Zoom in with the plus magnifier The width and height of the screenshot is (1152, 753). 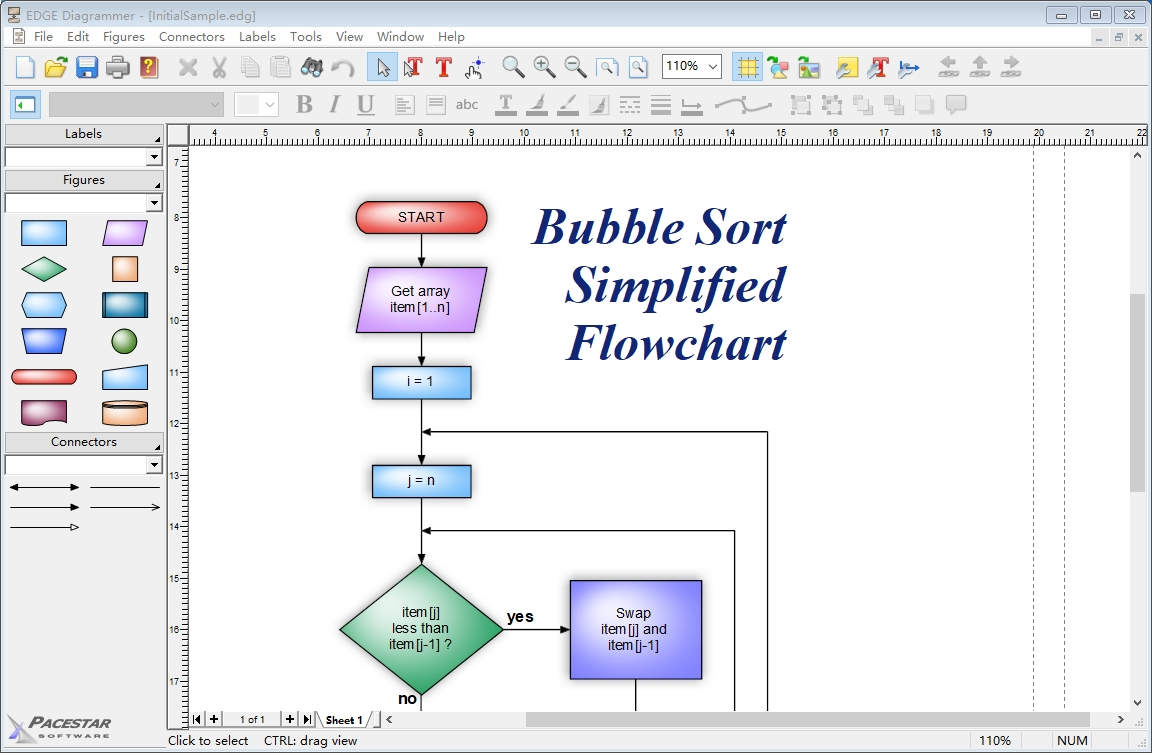tap(544, 68)
